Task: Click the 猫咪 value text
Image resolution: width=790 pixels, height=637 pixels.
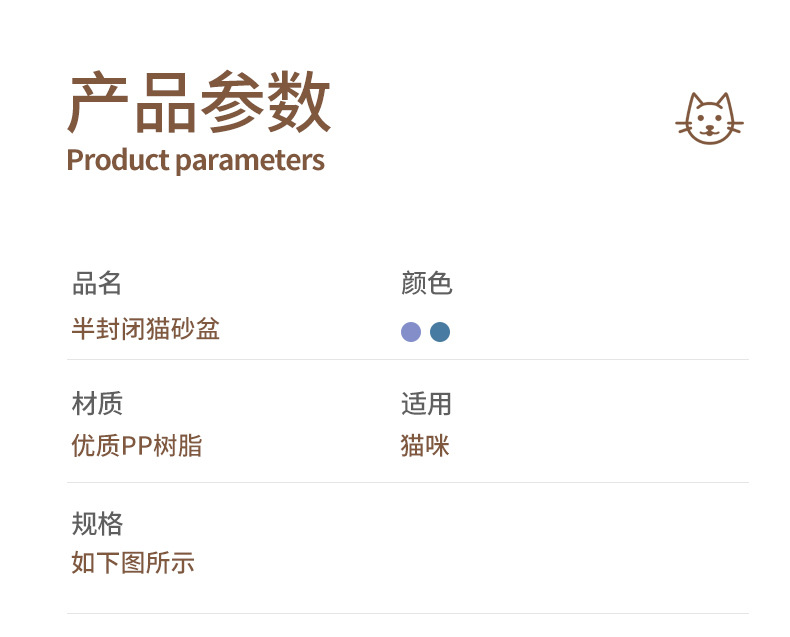Action: (425, 446)
